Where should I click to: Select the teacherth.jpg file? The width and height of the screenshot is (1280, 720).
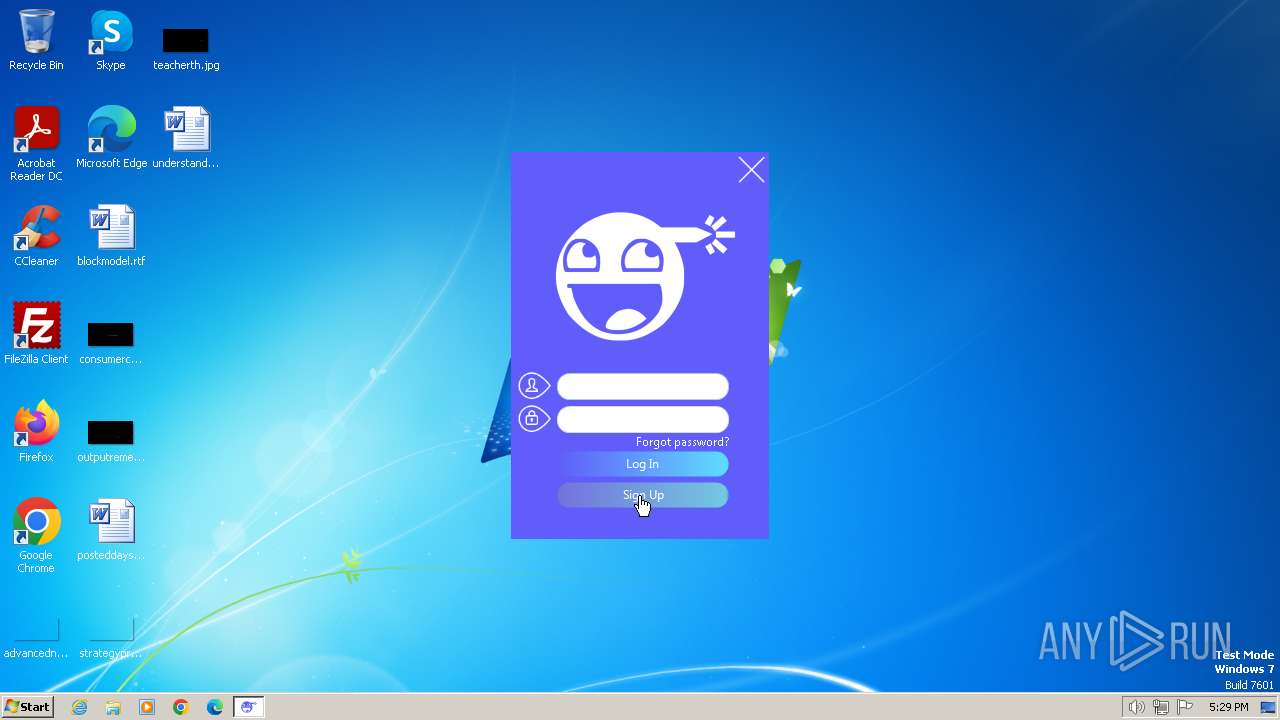[x=186, y=49]
